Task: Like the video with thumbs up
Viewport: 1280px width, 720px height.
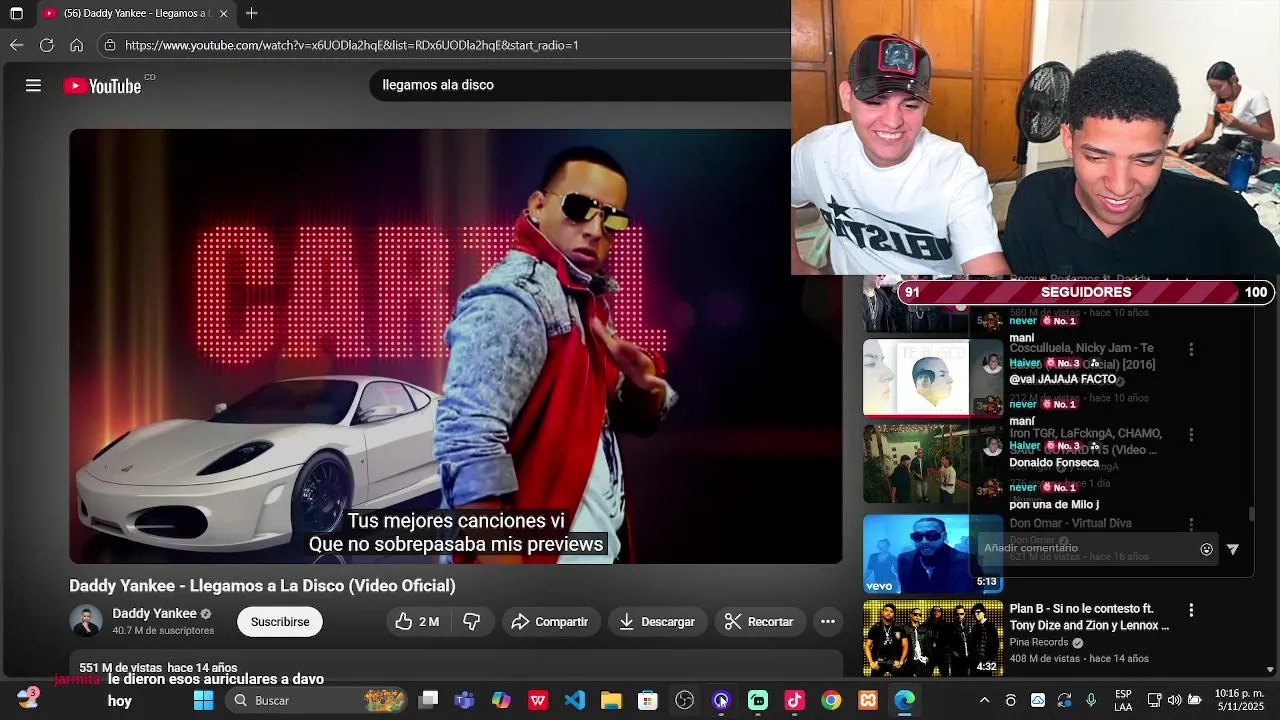Action: (x=417, y=622)
